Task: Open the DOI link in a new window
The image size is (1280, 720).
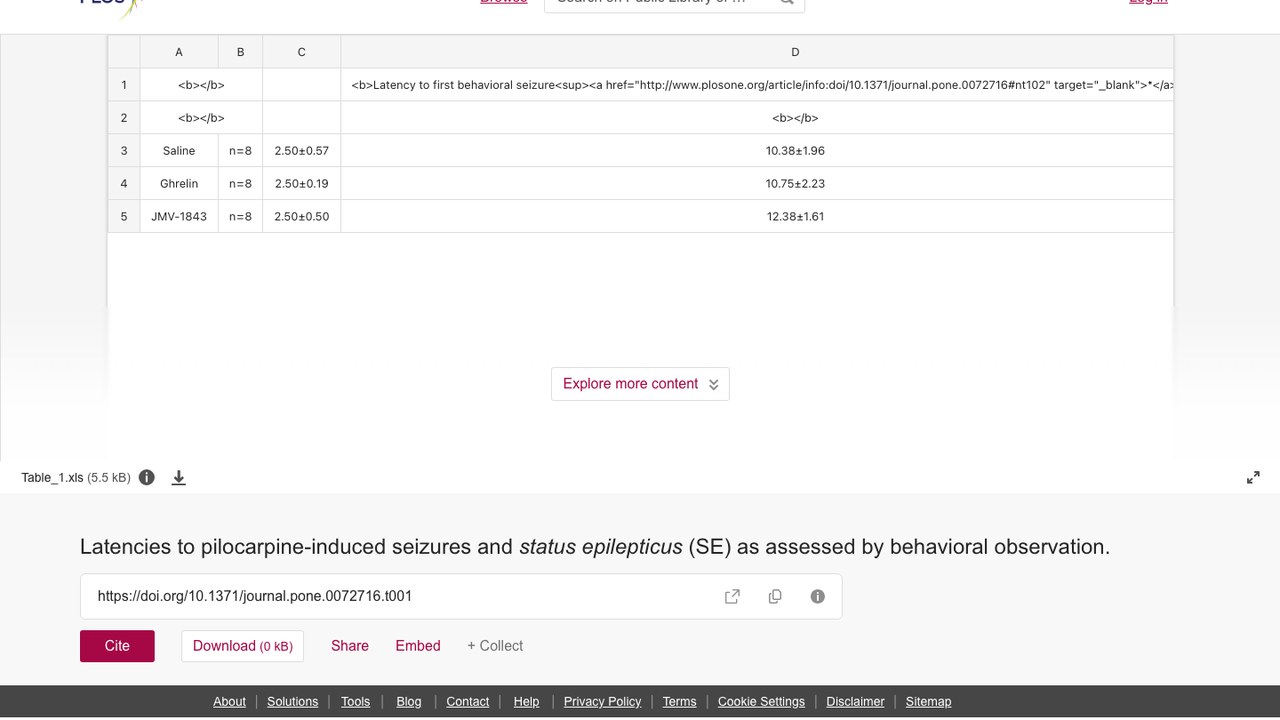Action: coord(732,596)
